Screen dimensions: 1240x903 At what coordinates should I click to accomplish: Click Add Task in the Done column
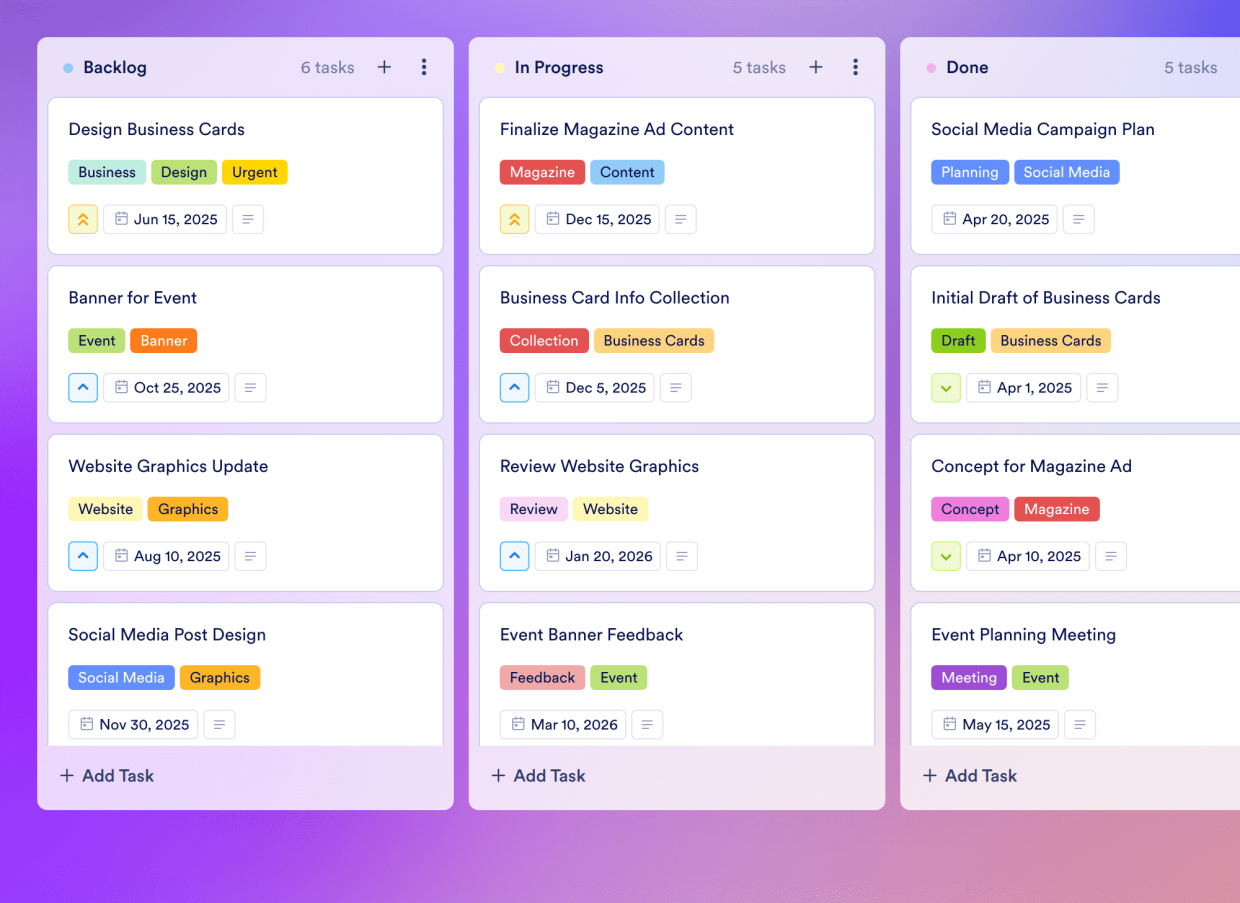pyautogui.click(x=970, y=775)
